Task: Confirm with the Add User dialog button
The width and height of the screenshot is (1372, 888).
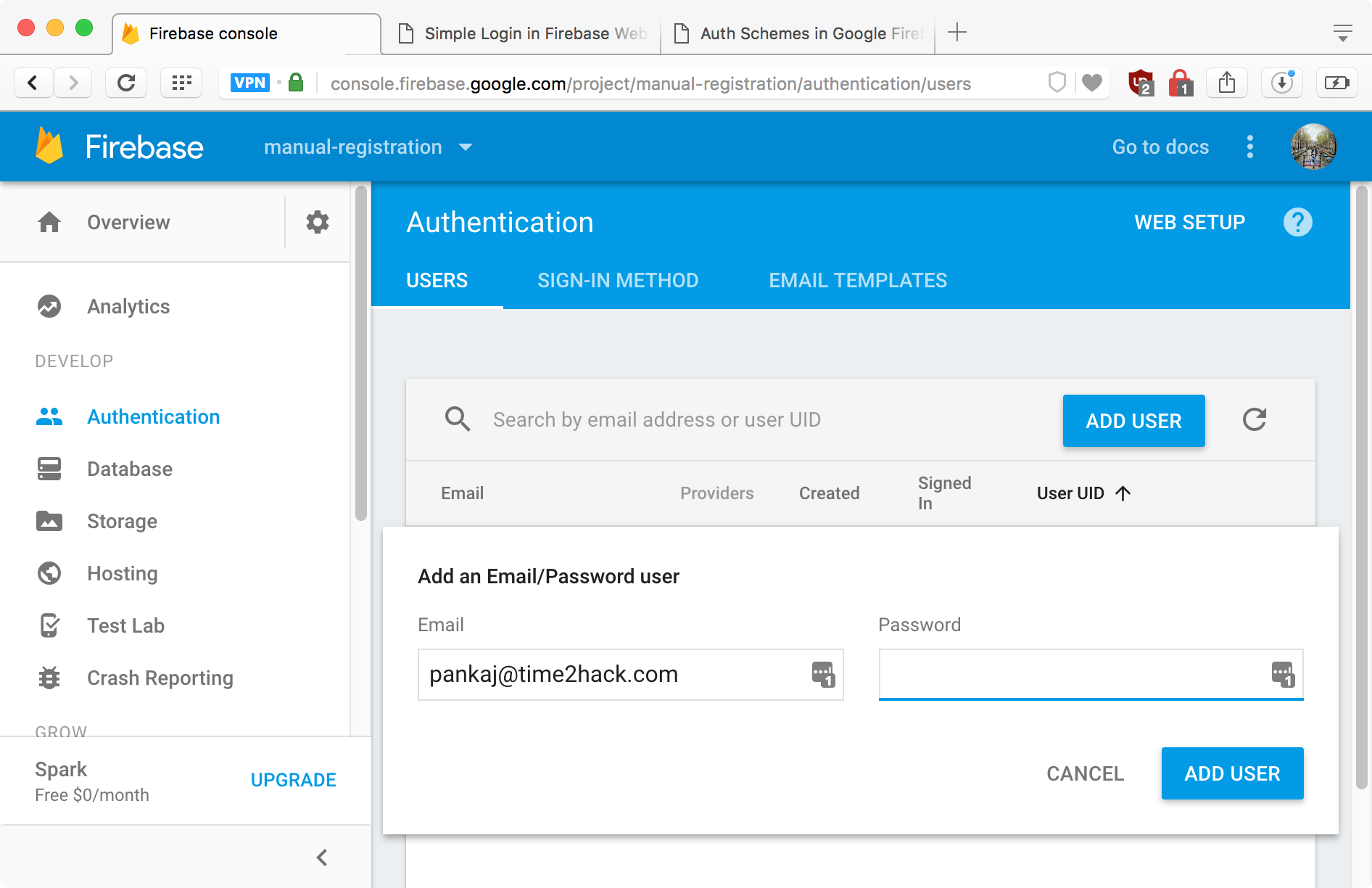Action: (1232, 773)
